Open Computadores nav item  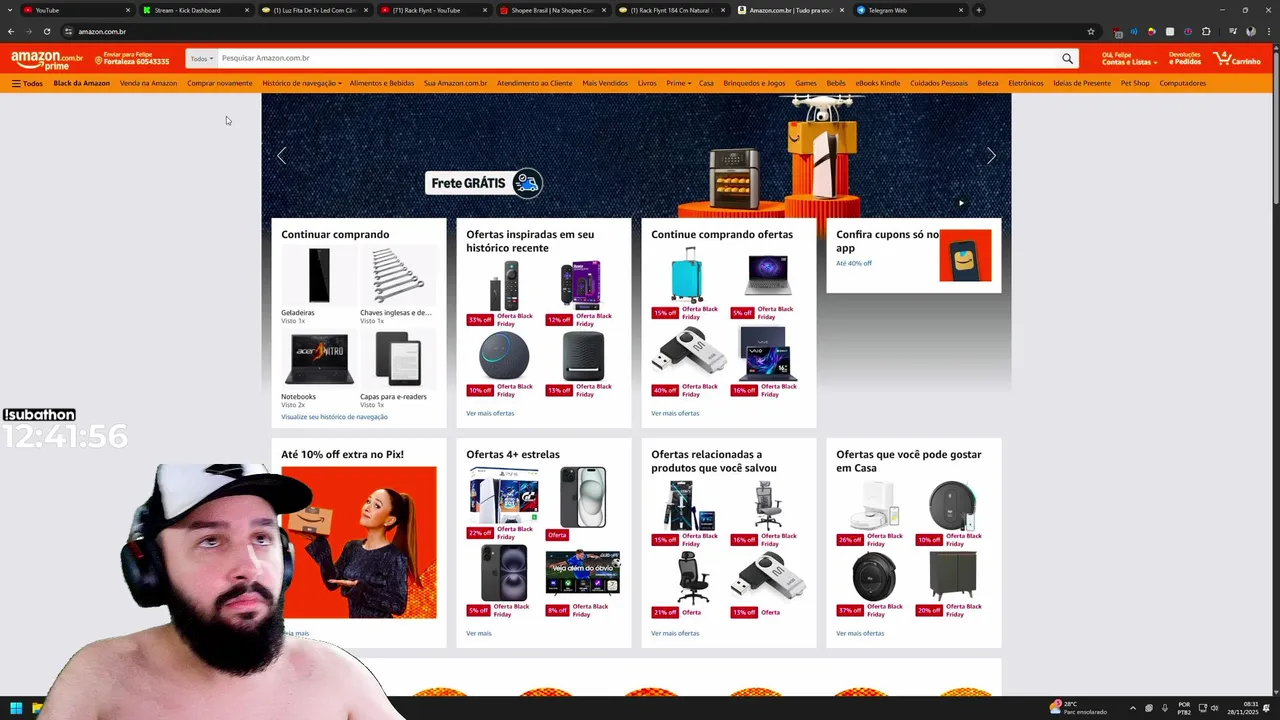pyautogui.click(x=1182, y=83)
